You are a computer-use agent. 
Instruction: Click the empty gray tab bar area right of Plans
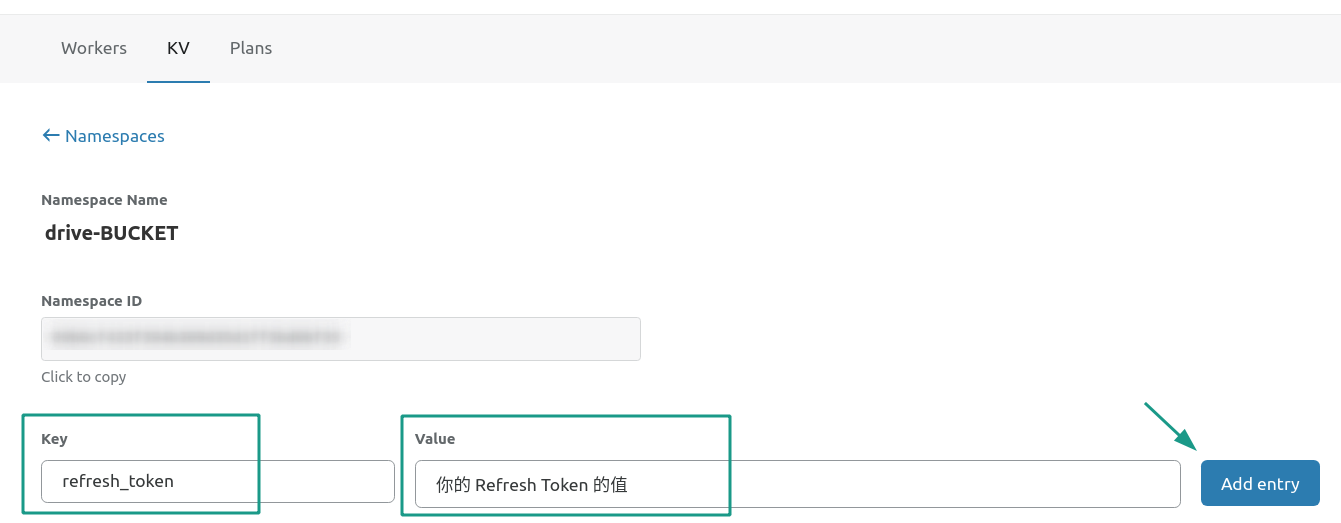point(800,48)
